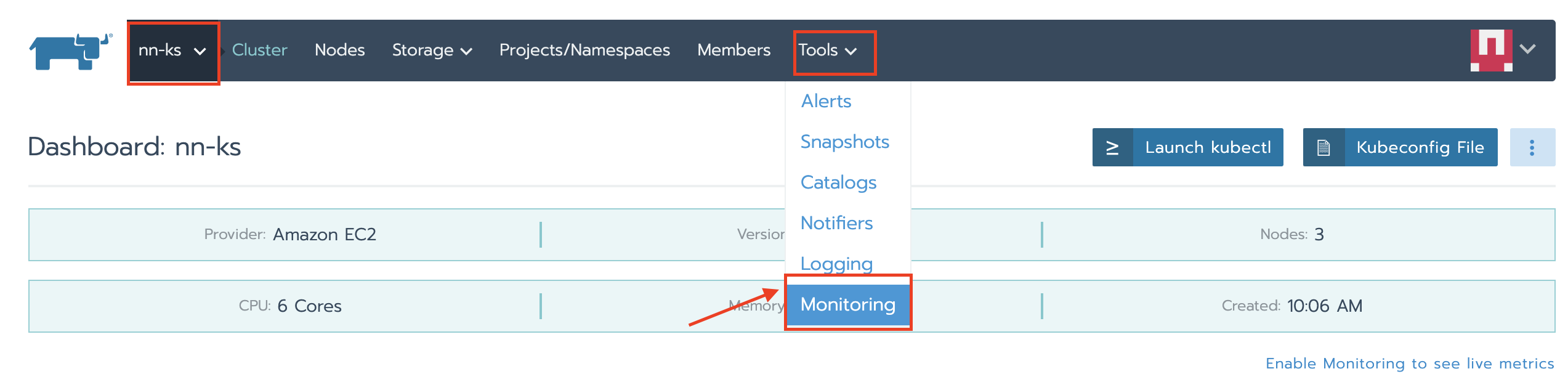Click the kubectl terminal prompt icon
The width and height of the screenshot is (1568, 382).
pos(1112,148)
